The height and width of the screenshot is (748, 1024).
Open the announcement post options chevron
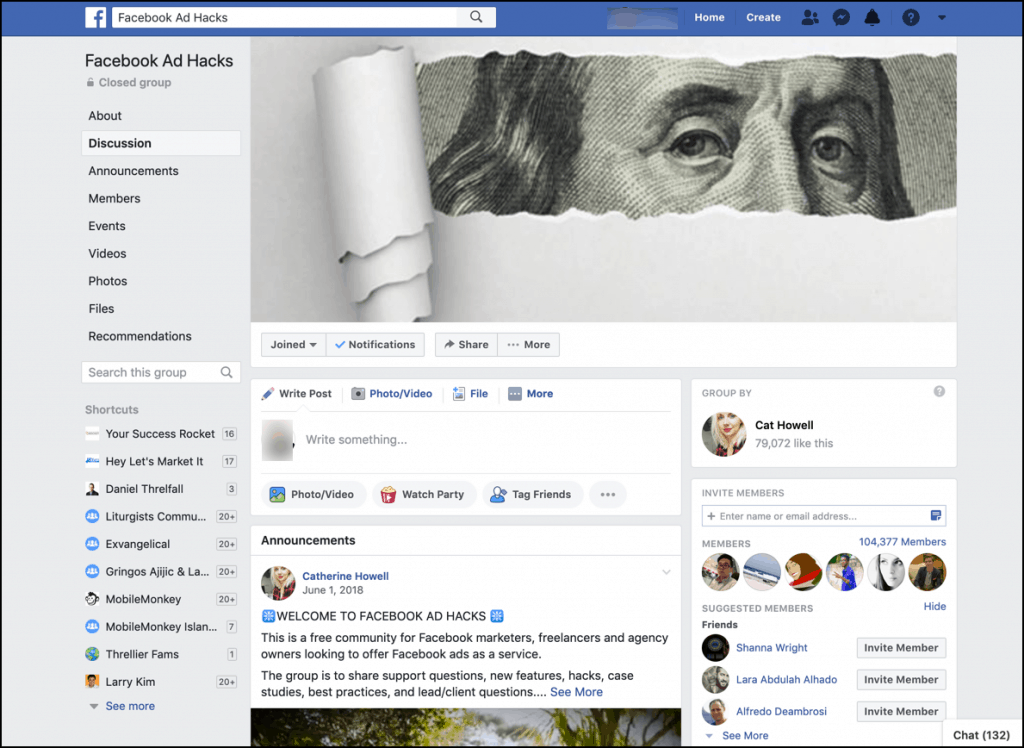click(666, 572)
